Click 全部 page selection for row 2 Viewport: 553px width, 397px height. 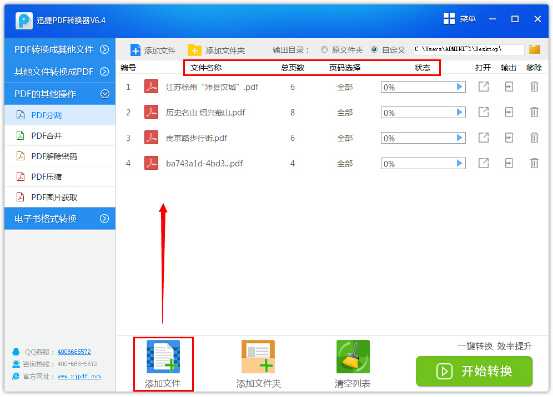pyautogui.click(x=345, y=112)
